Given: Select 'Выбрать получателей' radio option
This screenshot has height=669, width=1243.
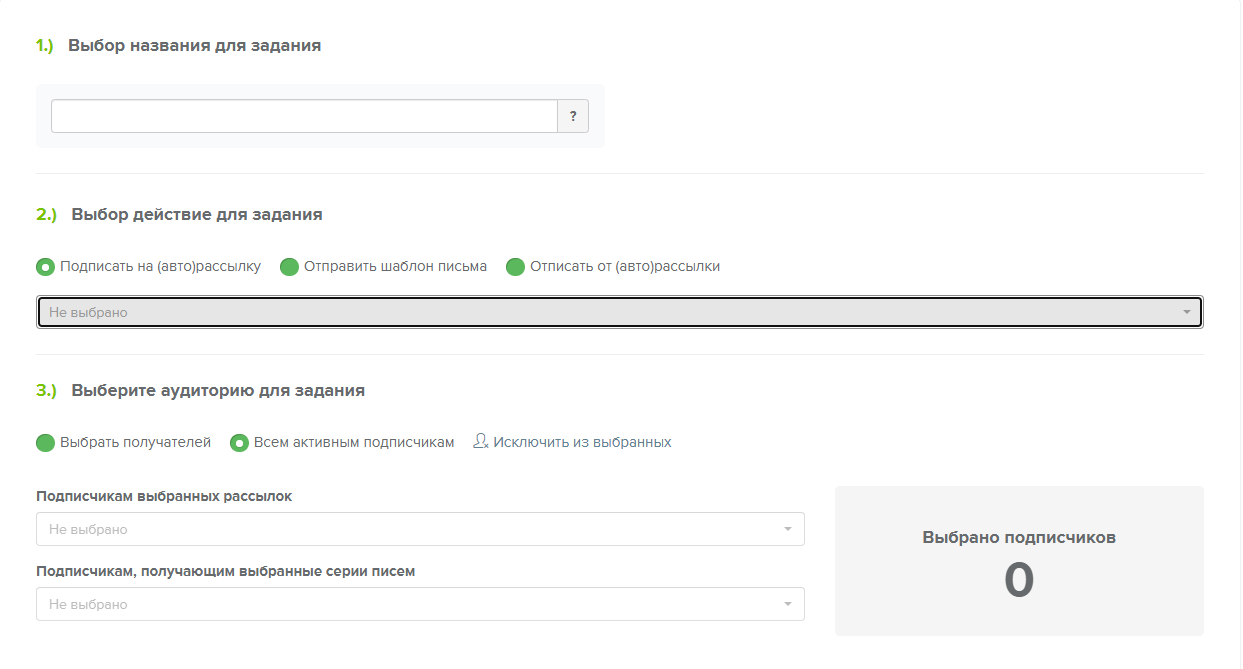Looking at the screenshot, I should tap(45, 443).
